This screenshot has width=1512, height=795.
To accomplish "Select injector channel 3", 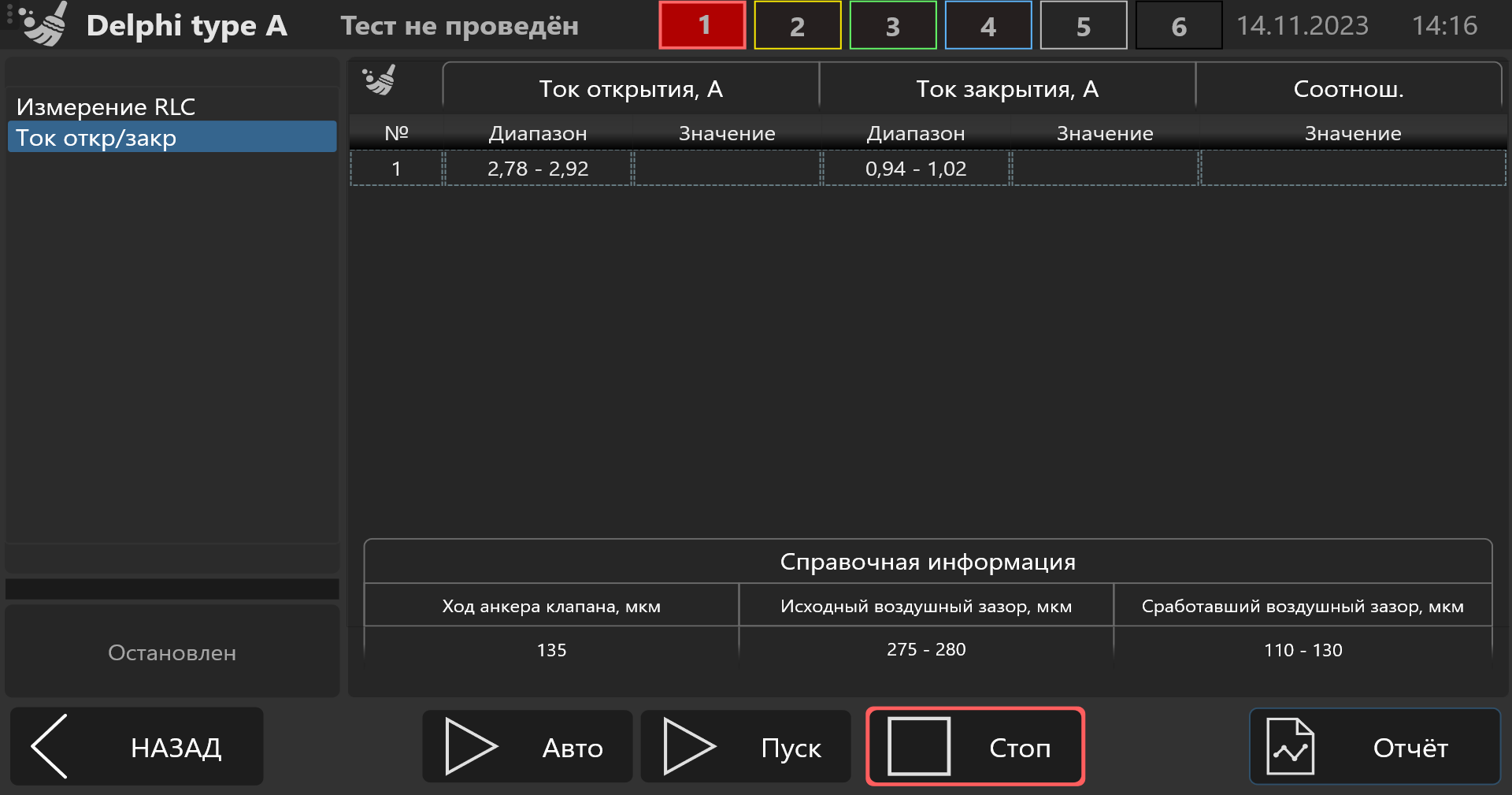I will tap(893, 25).
